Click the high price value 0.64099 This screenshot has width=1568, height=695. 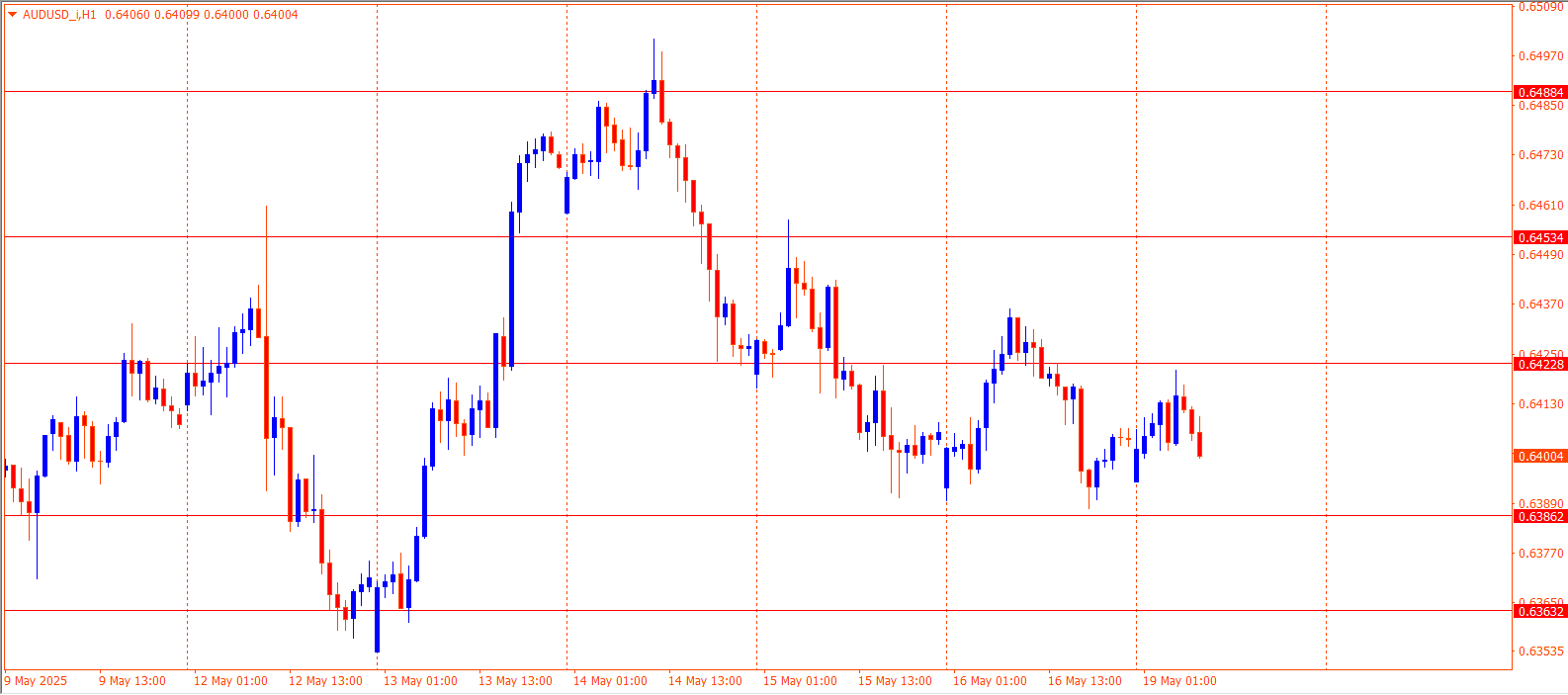176,15
